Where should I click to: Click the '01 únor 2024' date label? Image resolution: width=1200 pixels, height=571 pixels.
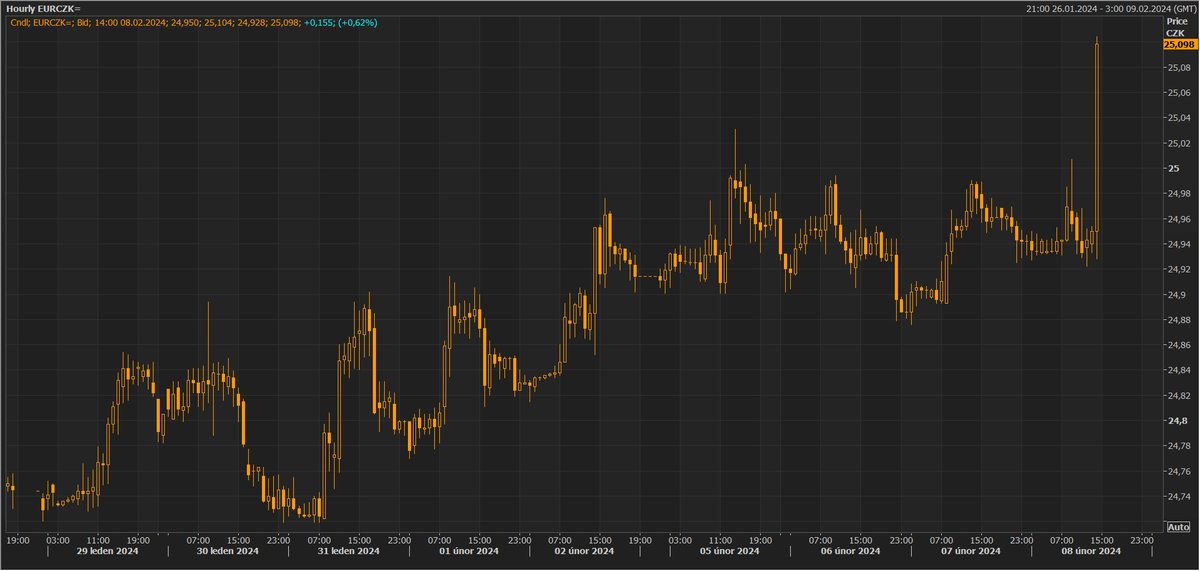469,551
